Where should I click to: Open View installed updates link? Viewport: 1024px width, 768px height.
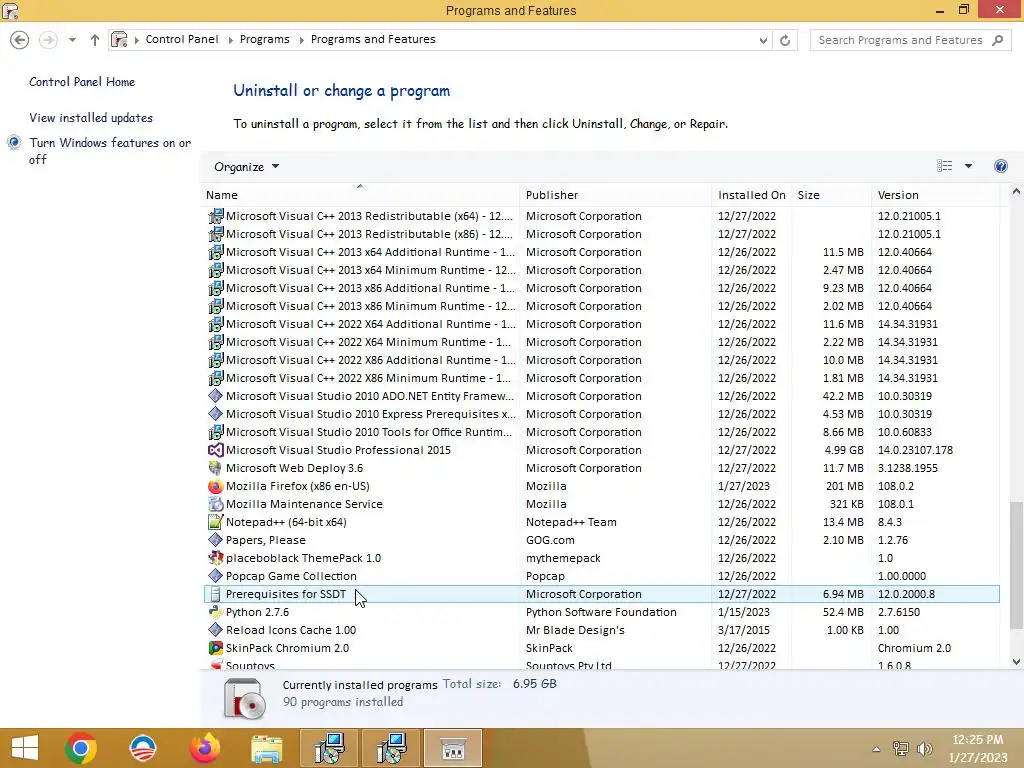(x=91, y=118)
